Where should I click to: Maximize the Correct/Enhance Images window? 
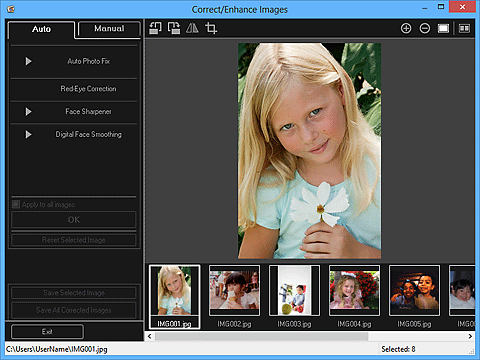click(441, 7)
